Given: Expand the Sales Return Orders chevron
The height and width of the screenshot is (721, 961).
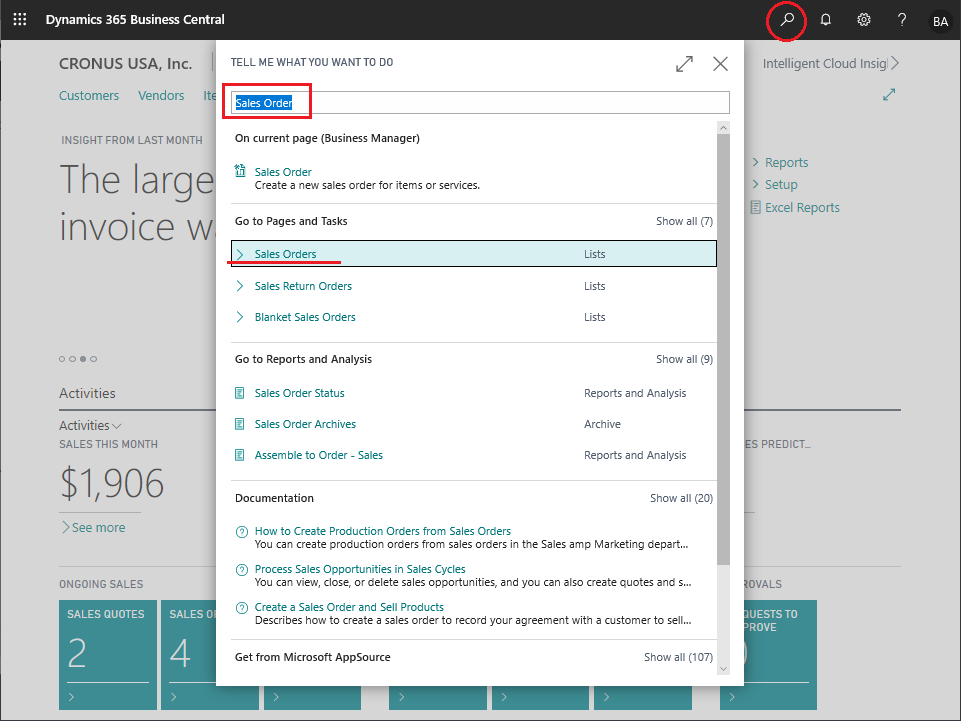Looking at the screenshot, I should (240, 286).
